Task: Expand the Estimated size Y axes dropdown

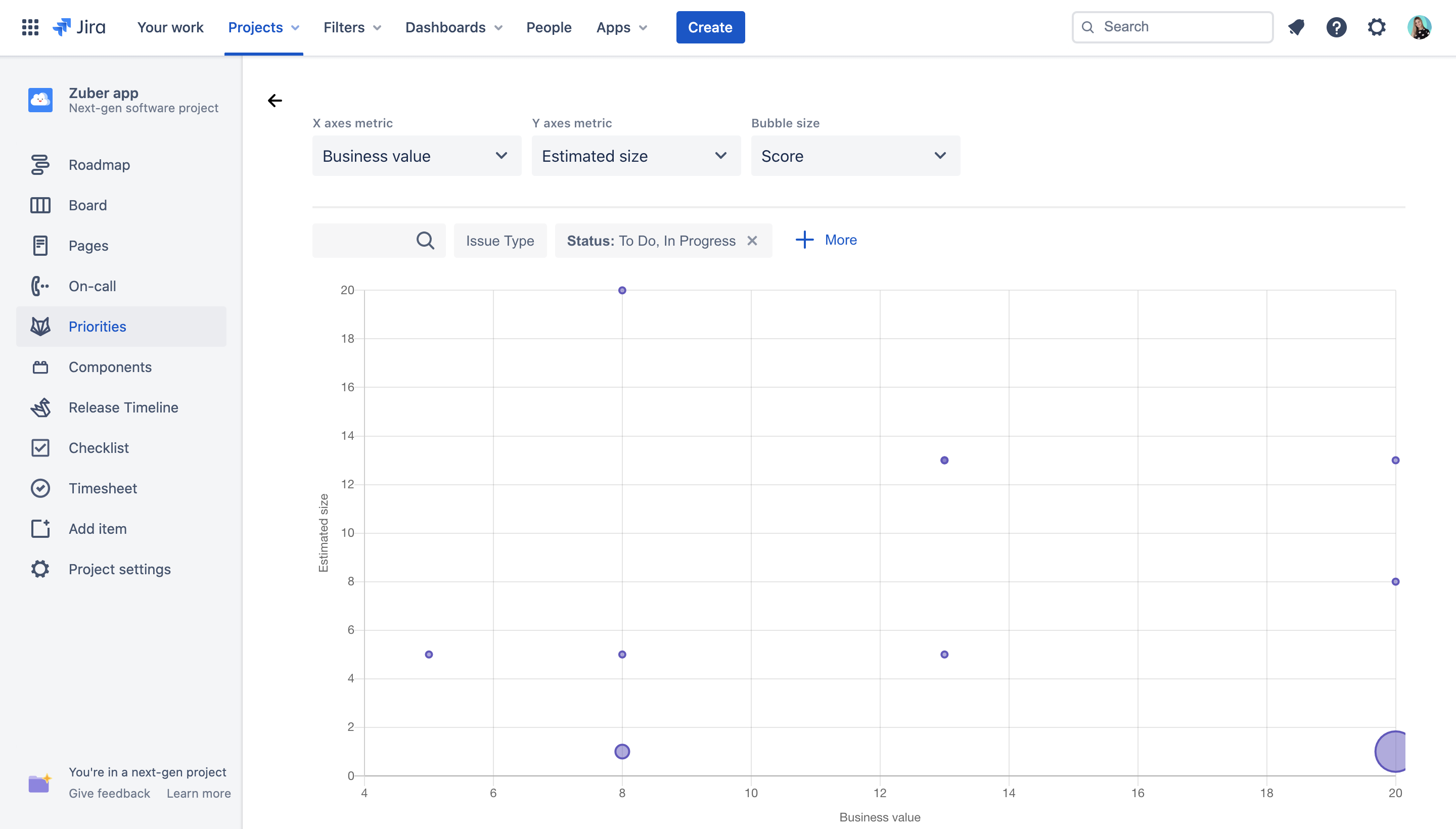Action: (x=635, y=156)
